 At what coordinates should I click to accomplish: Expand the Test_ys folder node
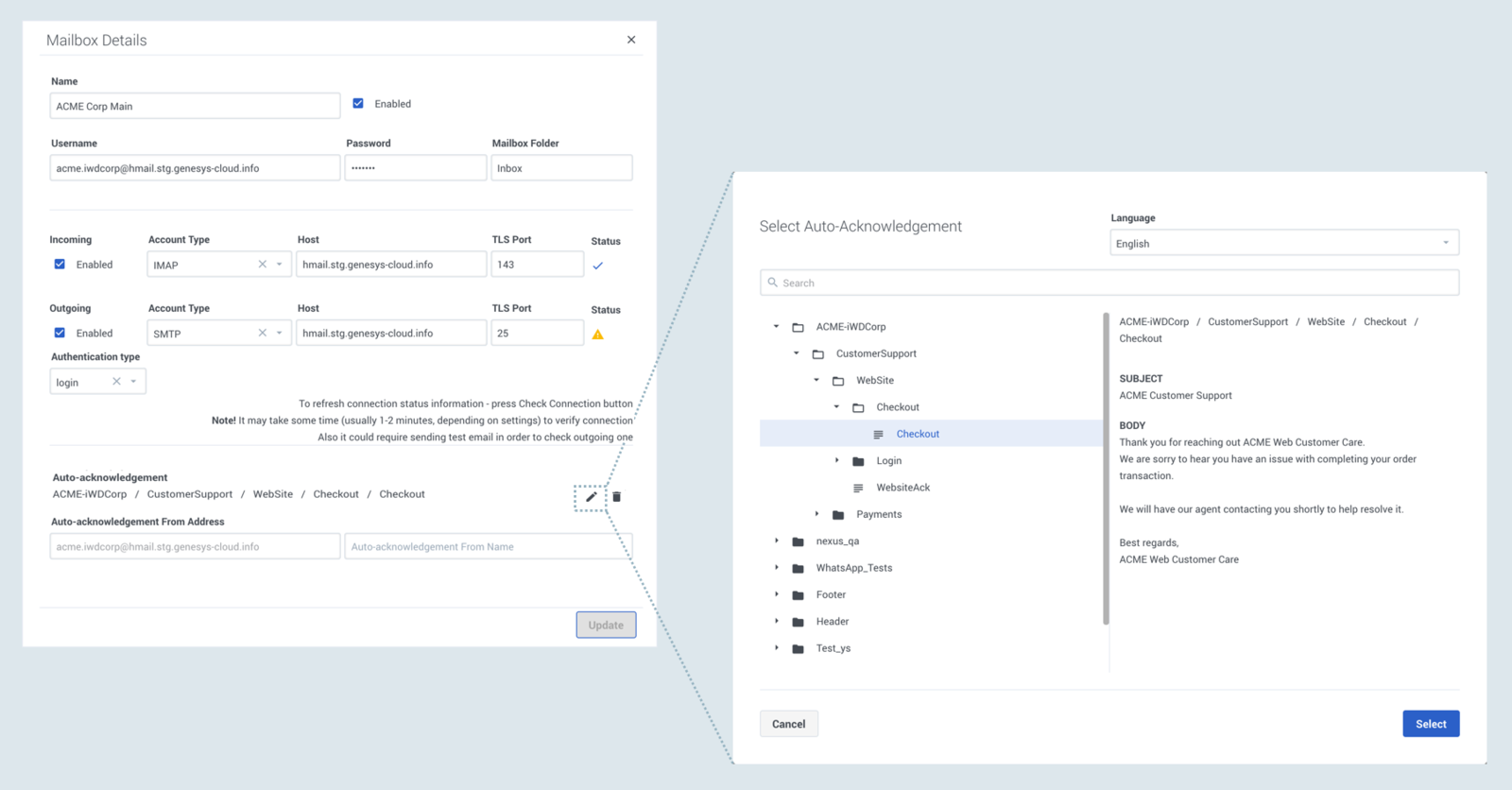[777, 648]
